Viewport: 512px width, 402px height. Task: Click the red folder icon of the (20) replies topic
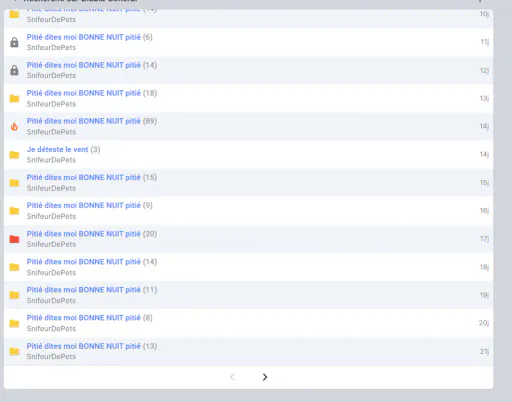coord(14,239)
